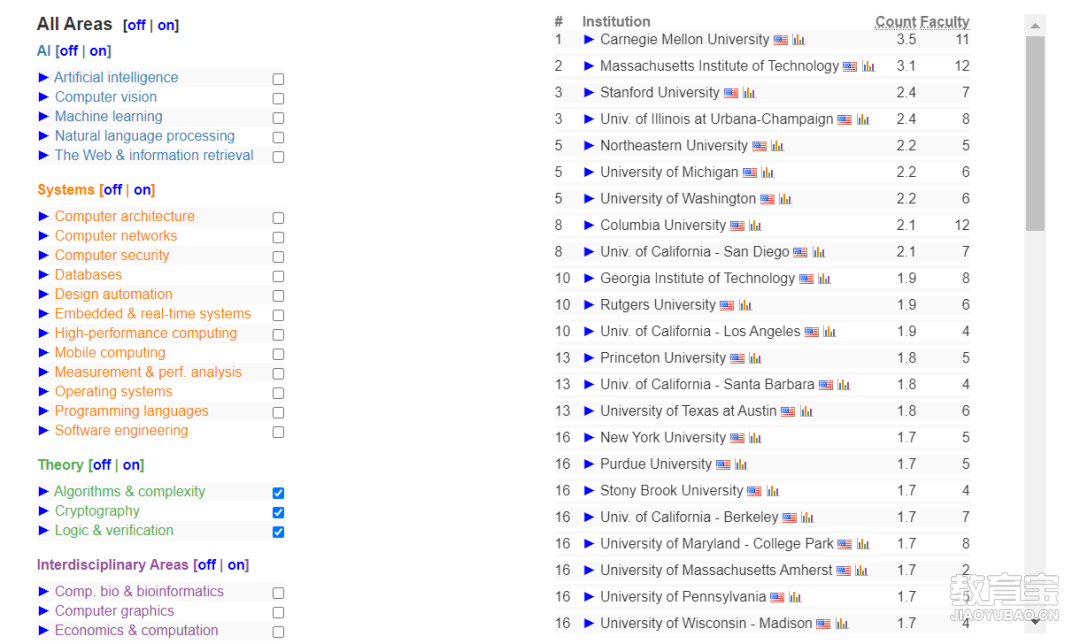The height and width of the screenshot is (644, 1080).
Task: Open the High-performance computing area link
Action: tap(146, 333)
